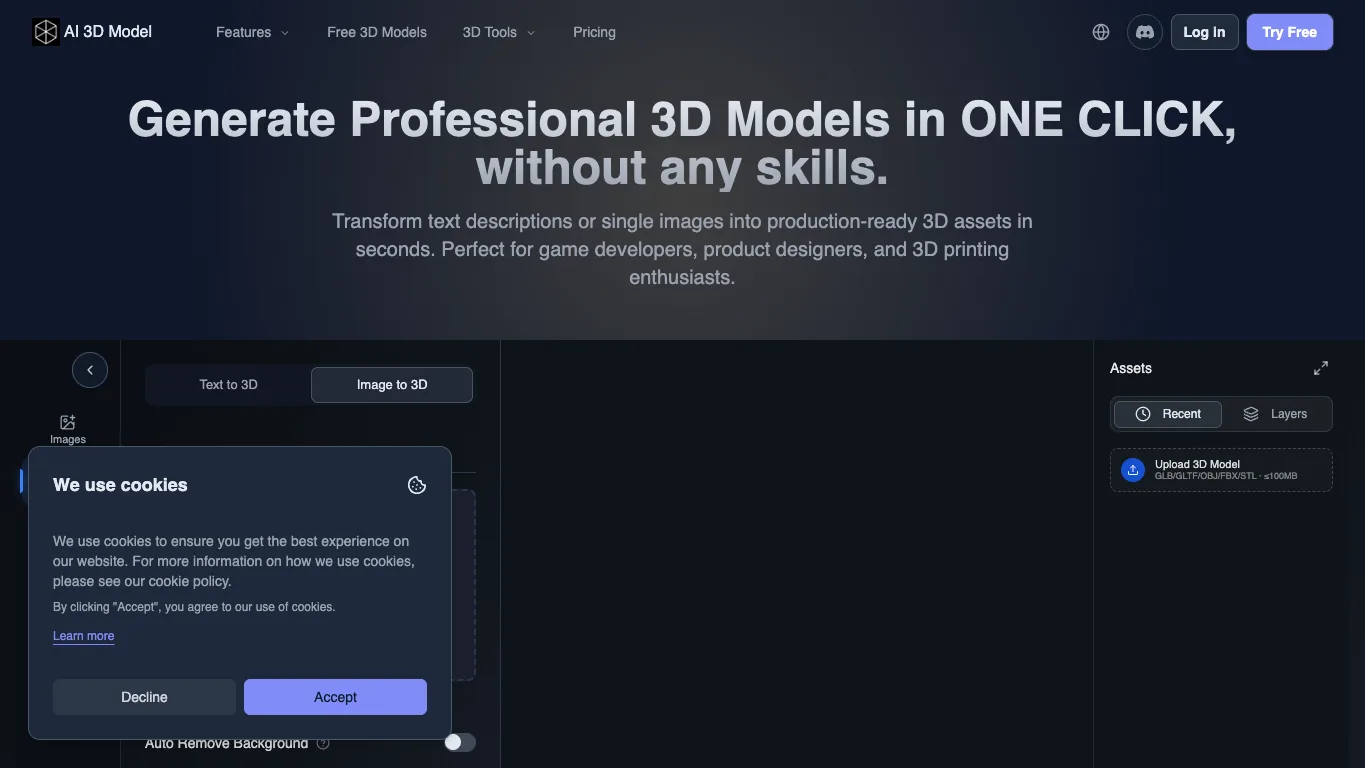1365x768 pixels.
Task: Accept the cookies
Action: [x=335, y=697]
